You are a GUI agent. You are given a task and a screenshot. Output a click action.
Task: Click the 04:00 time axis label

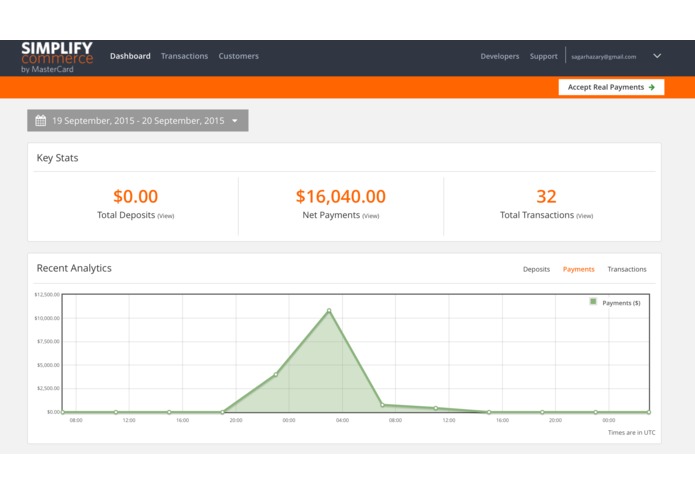pos(342,420)
